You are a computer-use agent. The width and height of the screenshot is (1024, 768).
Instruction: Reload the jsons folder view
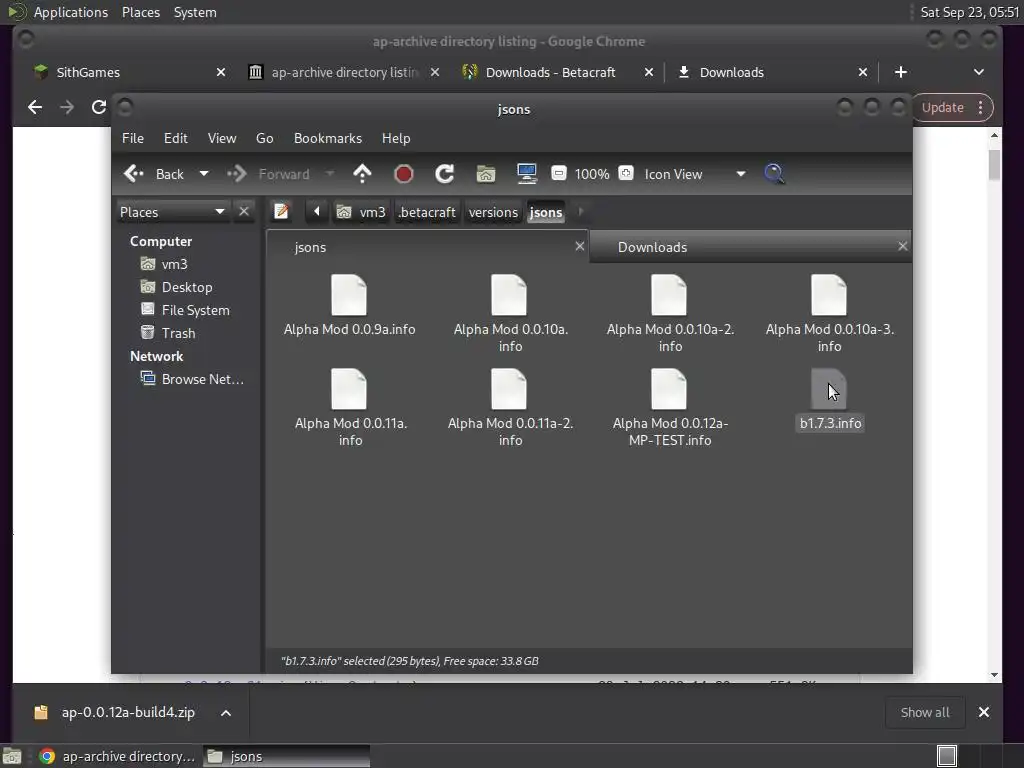click(x=445, y=174)
